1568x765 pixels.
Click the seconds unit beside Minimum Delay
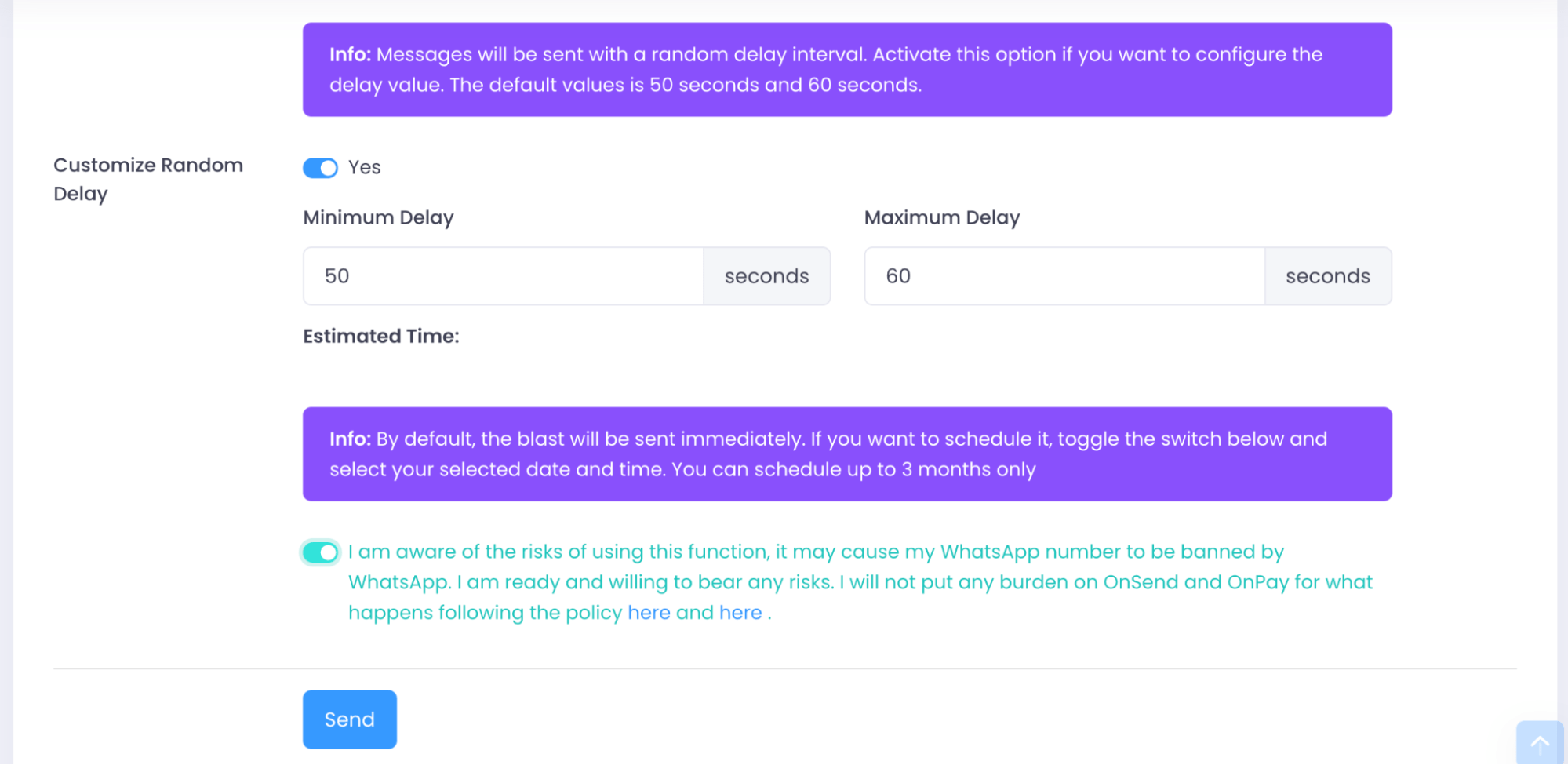click(x=766, y=276)
